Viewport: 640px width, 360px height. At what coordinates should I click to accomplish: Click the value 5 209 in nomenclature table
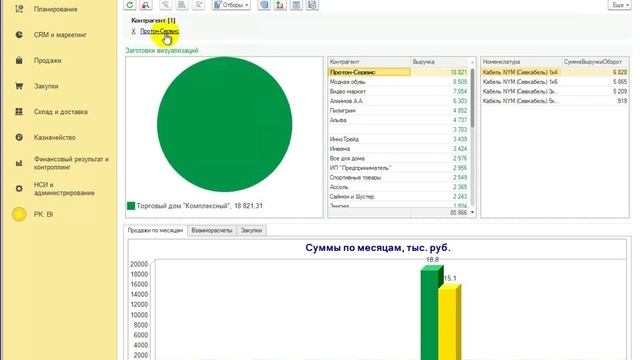click(620, 91)
